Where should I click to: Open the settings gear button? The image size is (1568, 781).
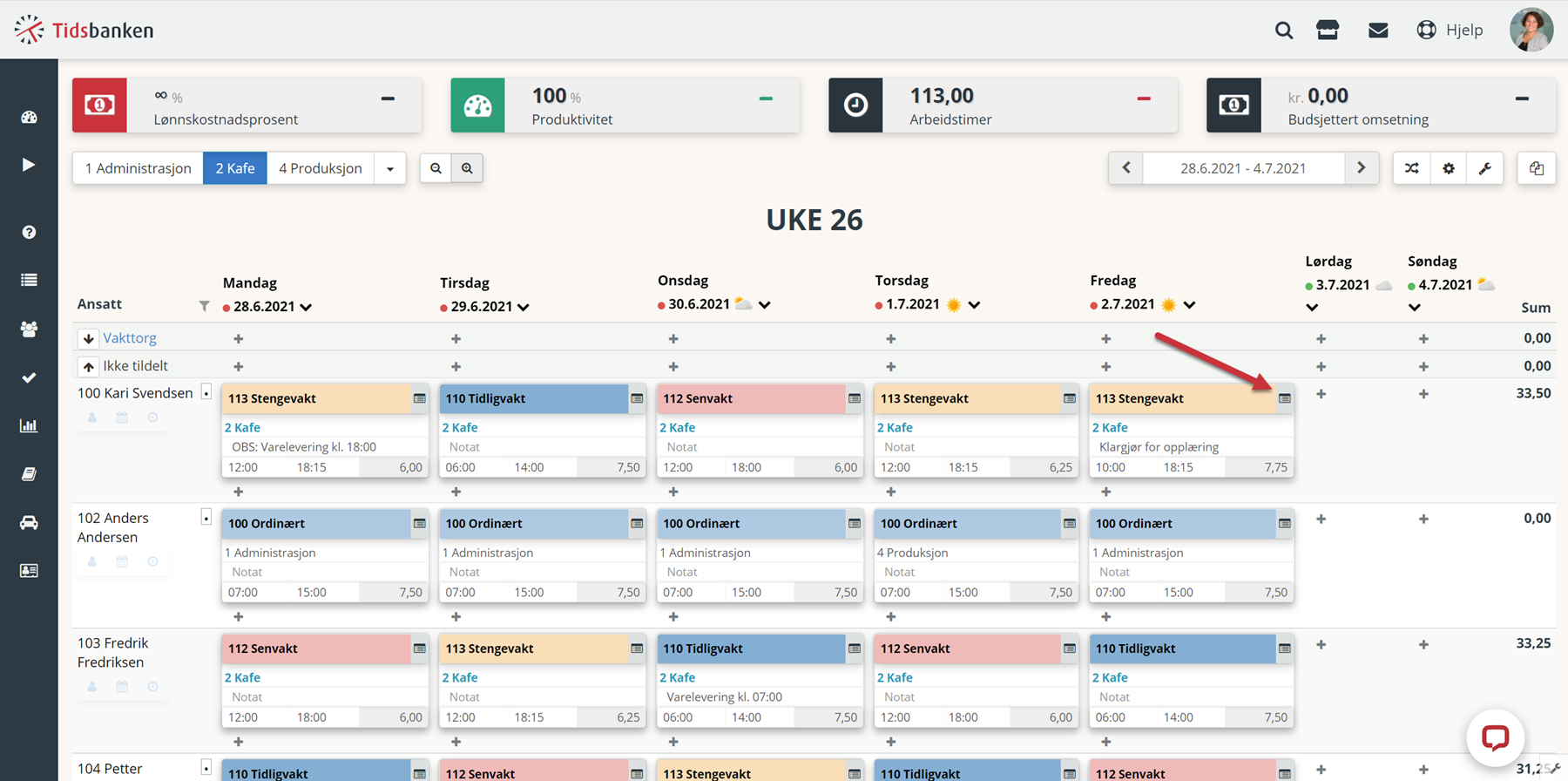coord(1449,168)
